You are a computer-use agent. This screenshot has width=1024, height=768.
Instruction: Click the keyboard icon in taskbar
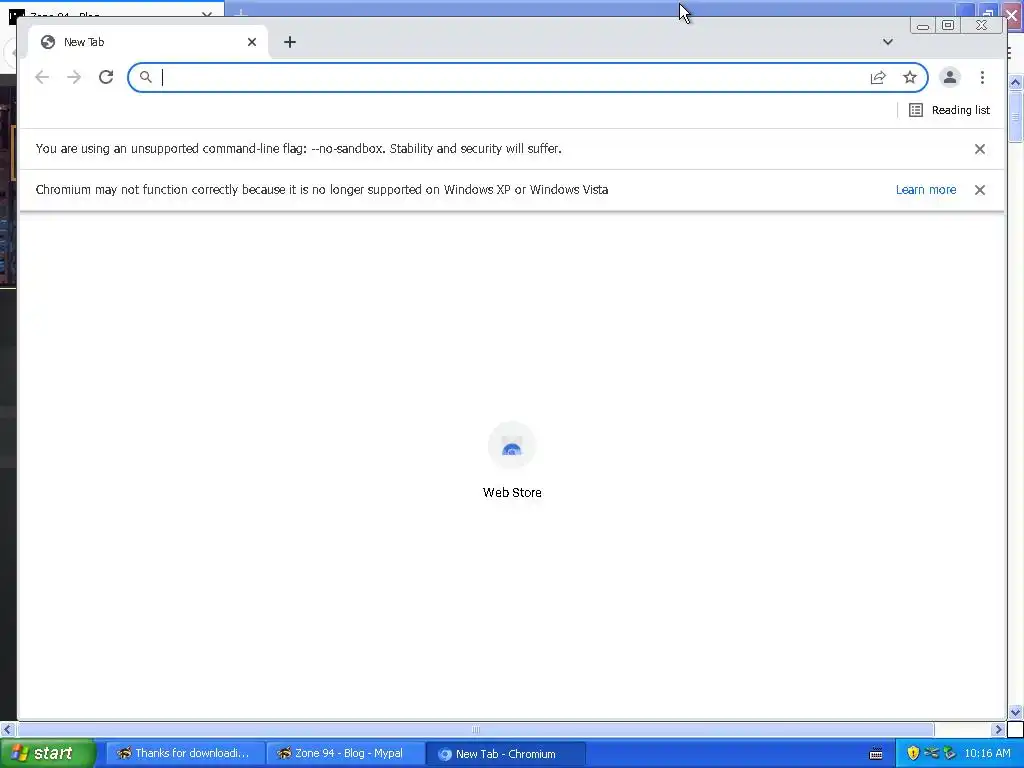tap(876, 754)
